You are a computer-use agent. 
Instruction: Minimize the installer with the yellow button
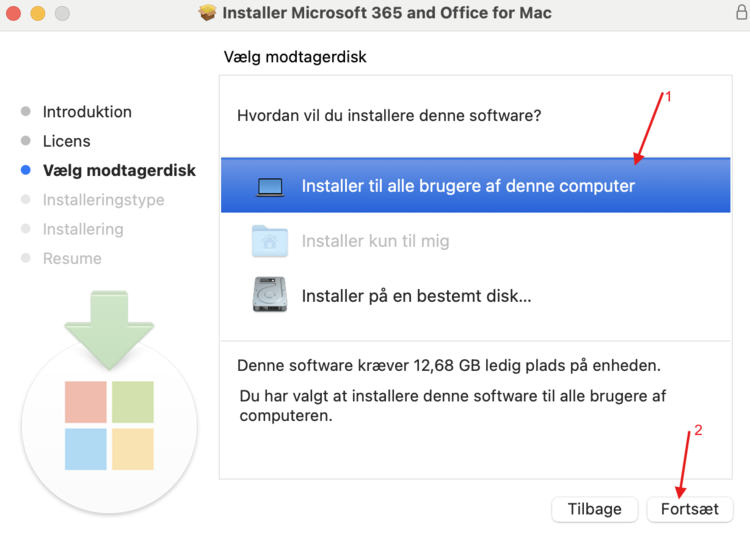pyautogui.click(x=38, y=14)
